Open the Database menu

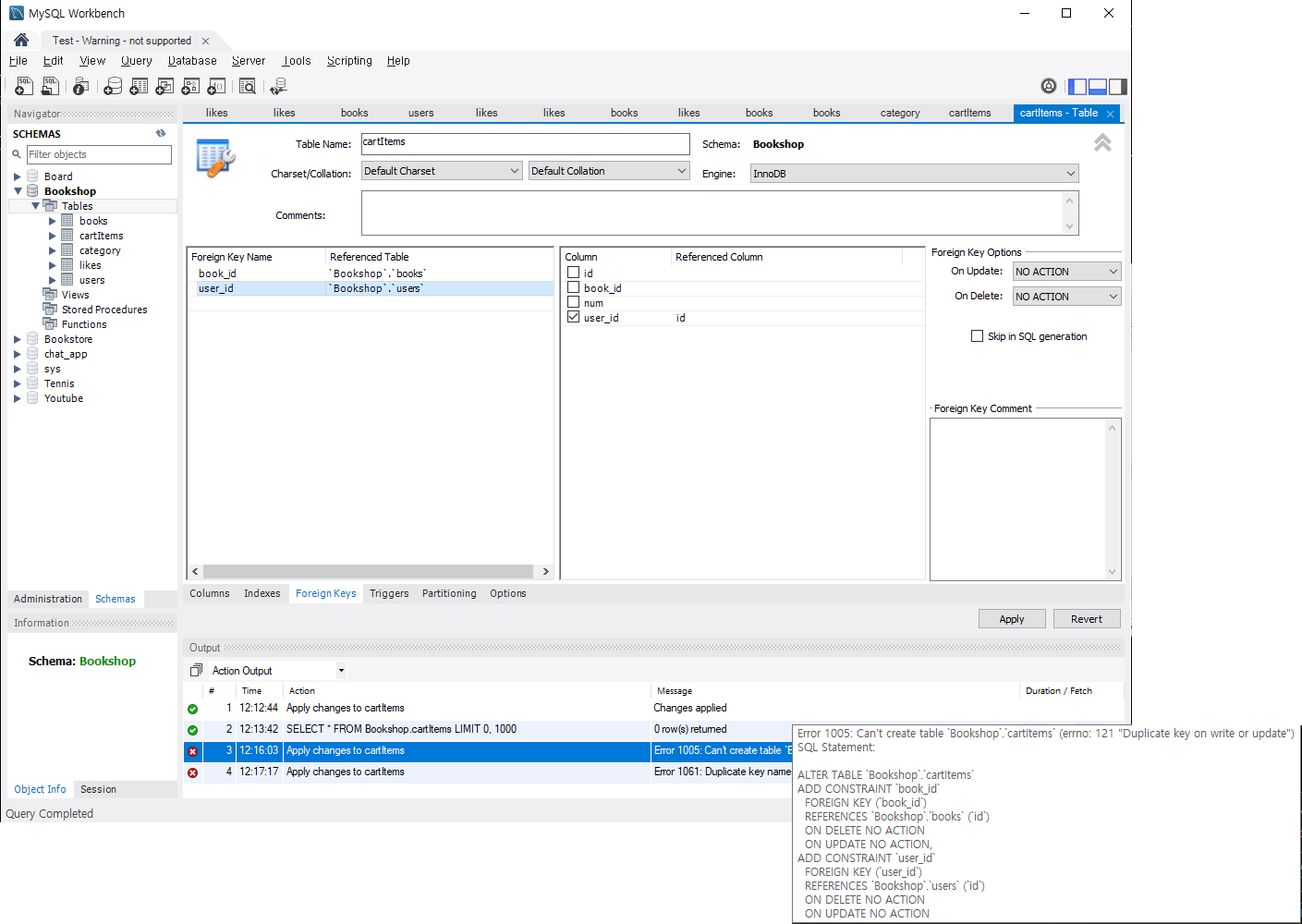pos(192,61)
